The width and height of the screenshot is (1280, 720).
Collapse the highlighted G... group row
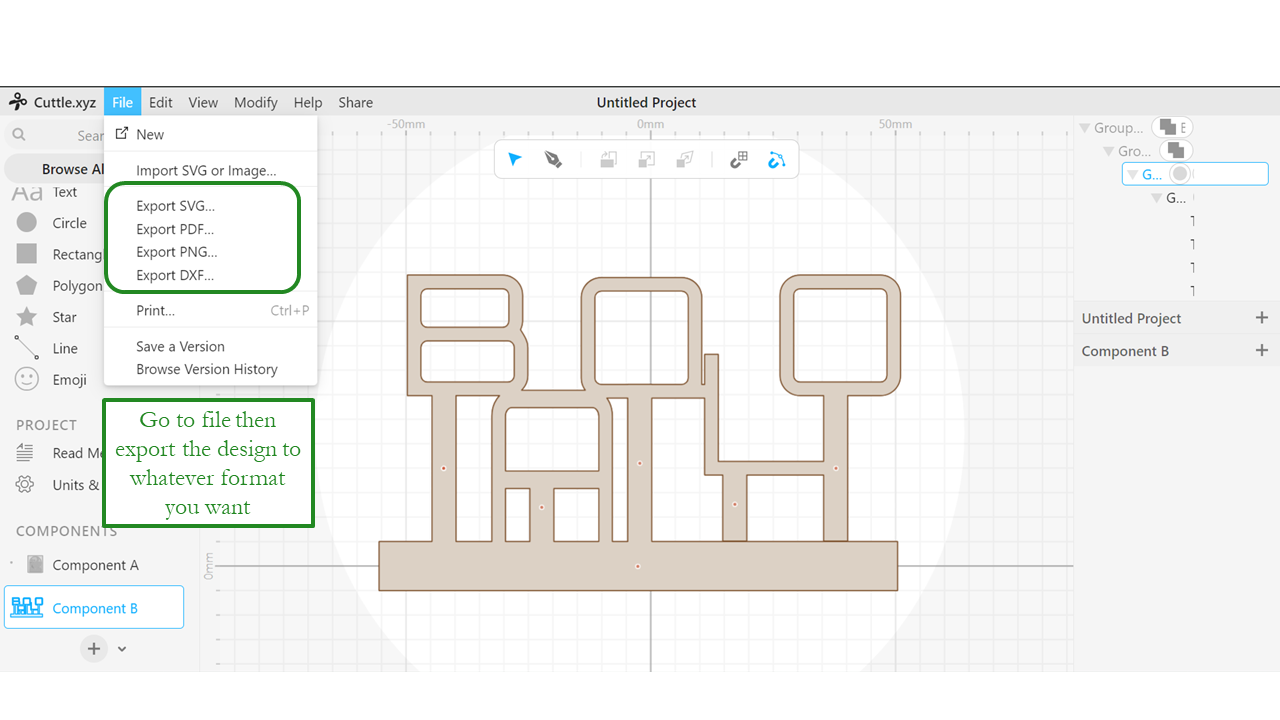pyautogui.click(x=1132, y=174)
